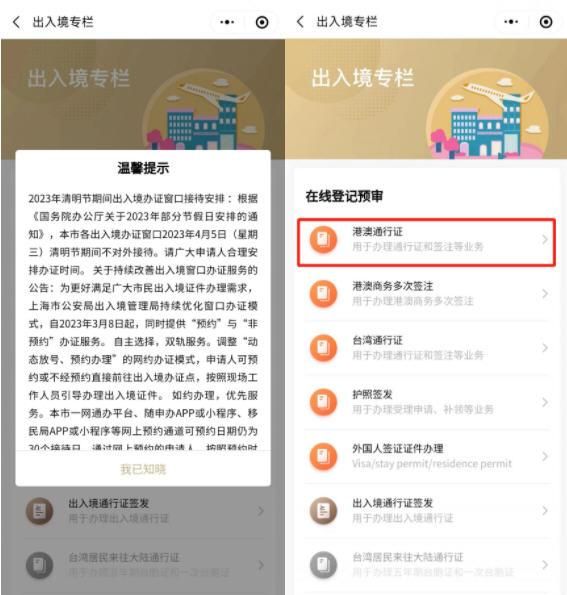567x595 pixels.
Task: Tap orange icon beside 护照签发
Action: pyautogui.click(x=323, y=402)
